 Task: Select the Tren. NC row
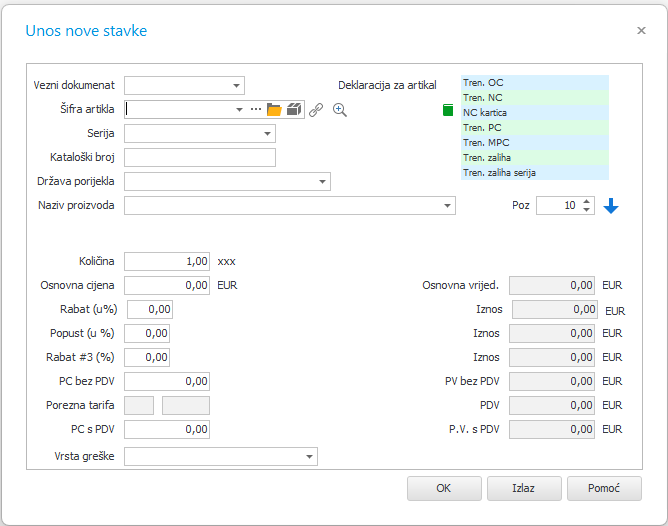(x=535, y=98)
